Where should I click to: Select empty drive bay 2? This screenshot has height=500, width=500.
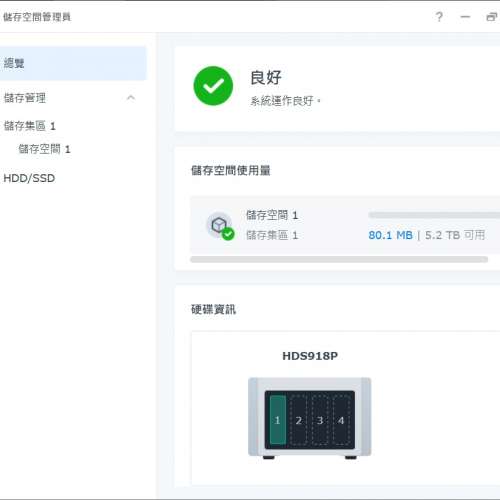tap(299, 420)
